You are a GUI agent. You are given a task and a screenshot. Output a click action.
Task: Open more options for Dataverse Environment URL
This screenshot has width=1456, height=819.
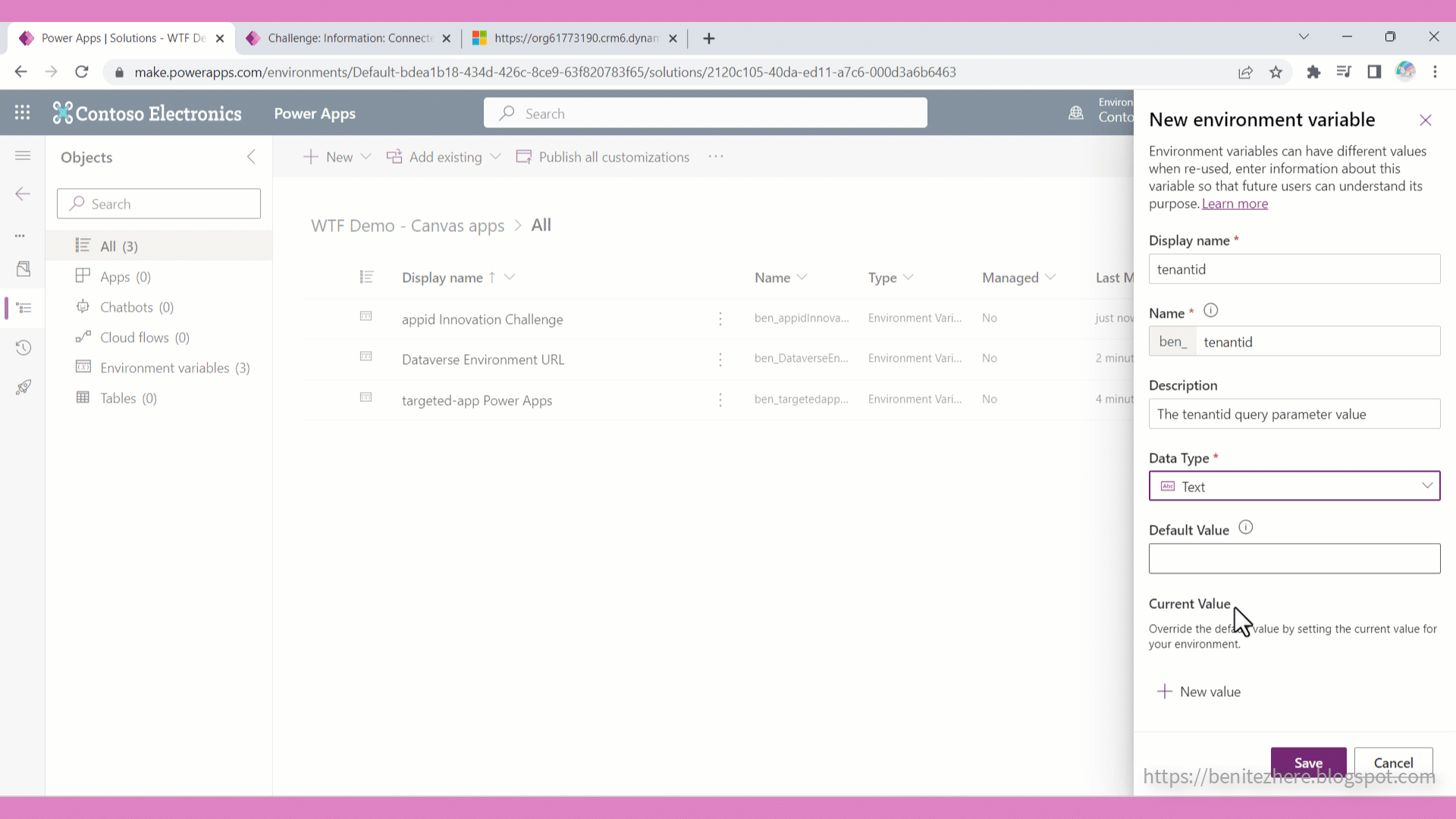(720, 359)
